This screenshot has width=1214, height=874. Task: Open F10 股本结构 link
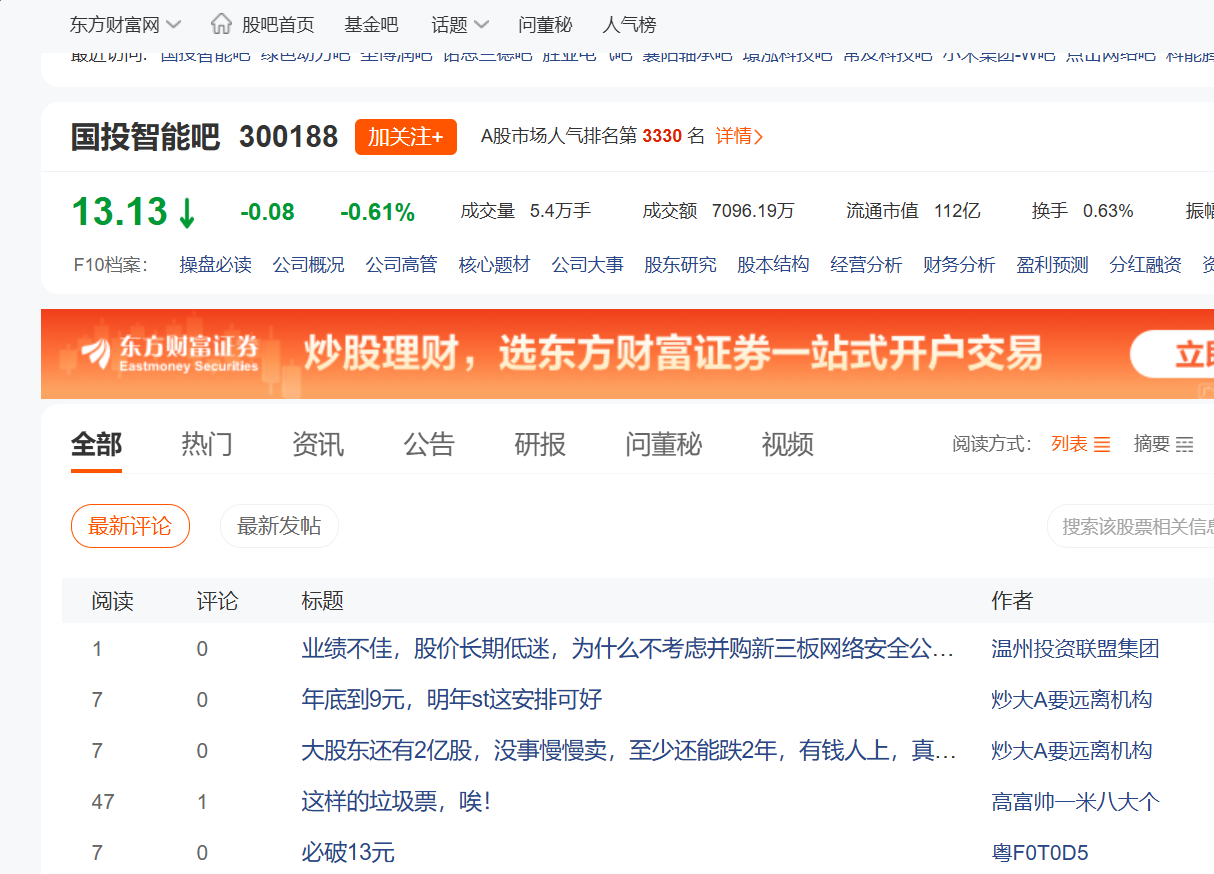click(x=773, y=265)
